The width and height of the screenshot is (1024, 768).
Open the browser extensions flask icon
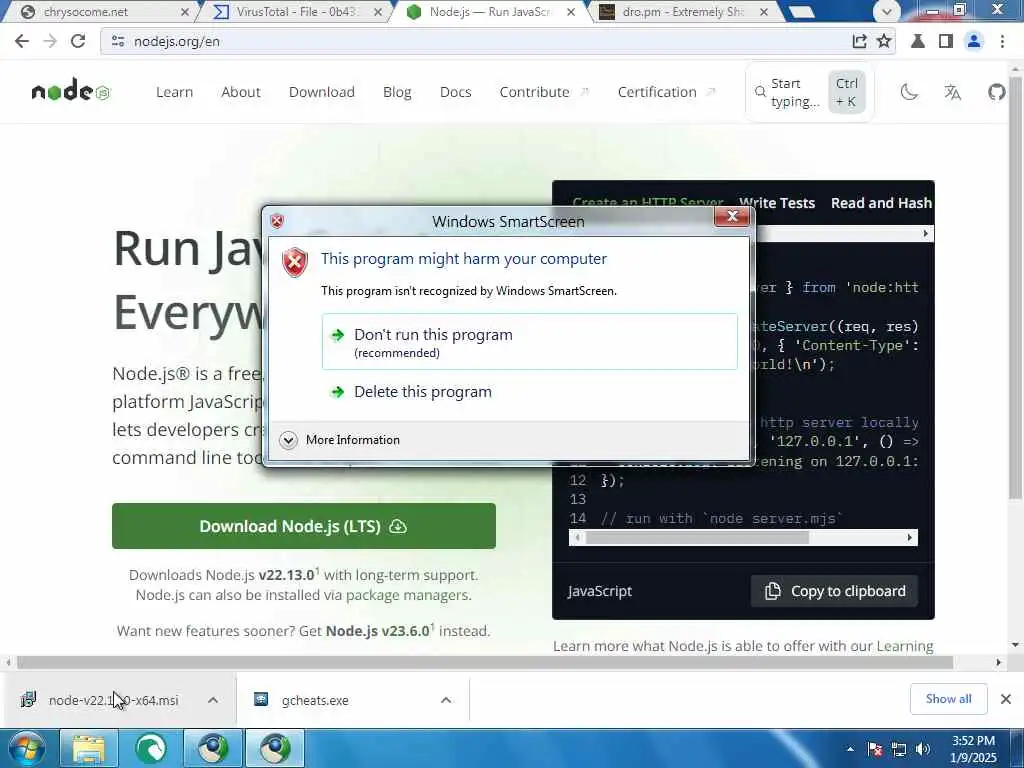[x=918, y=41]
